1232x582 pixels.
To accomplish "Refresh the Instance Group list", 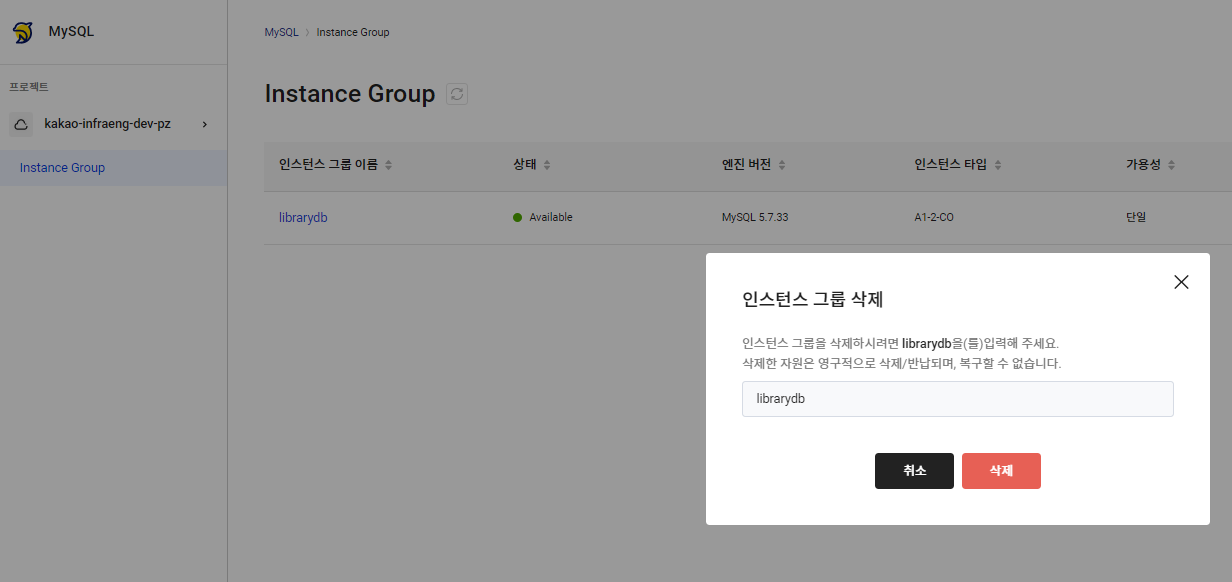I will pos(457,94).
